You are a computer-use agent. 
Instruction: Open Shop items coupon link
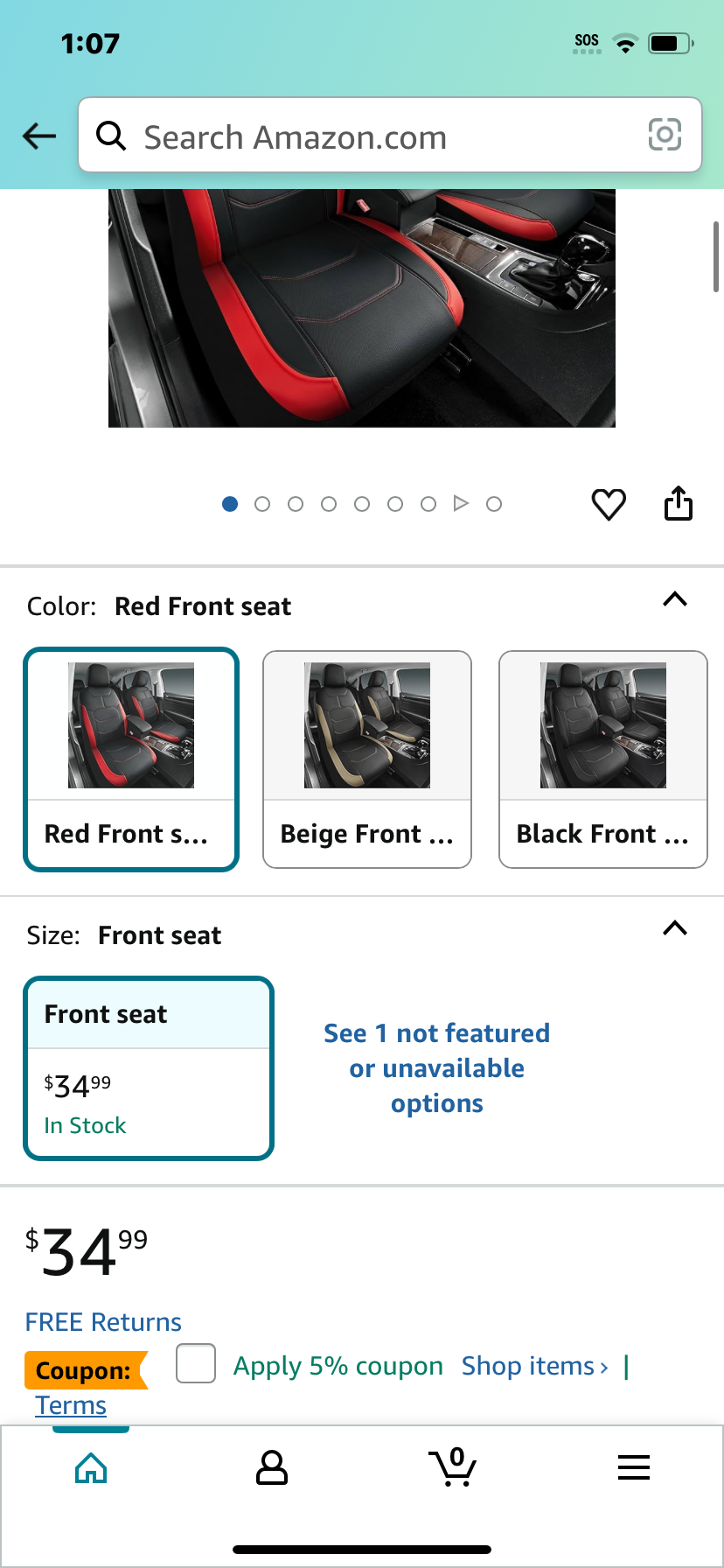click(535, 1366)
